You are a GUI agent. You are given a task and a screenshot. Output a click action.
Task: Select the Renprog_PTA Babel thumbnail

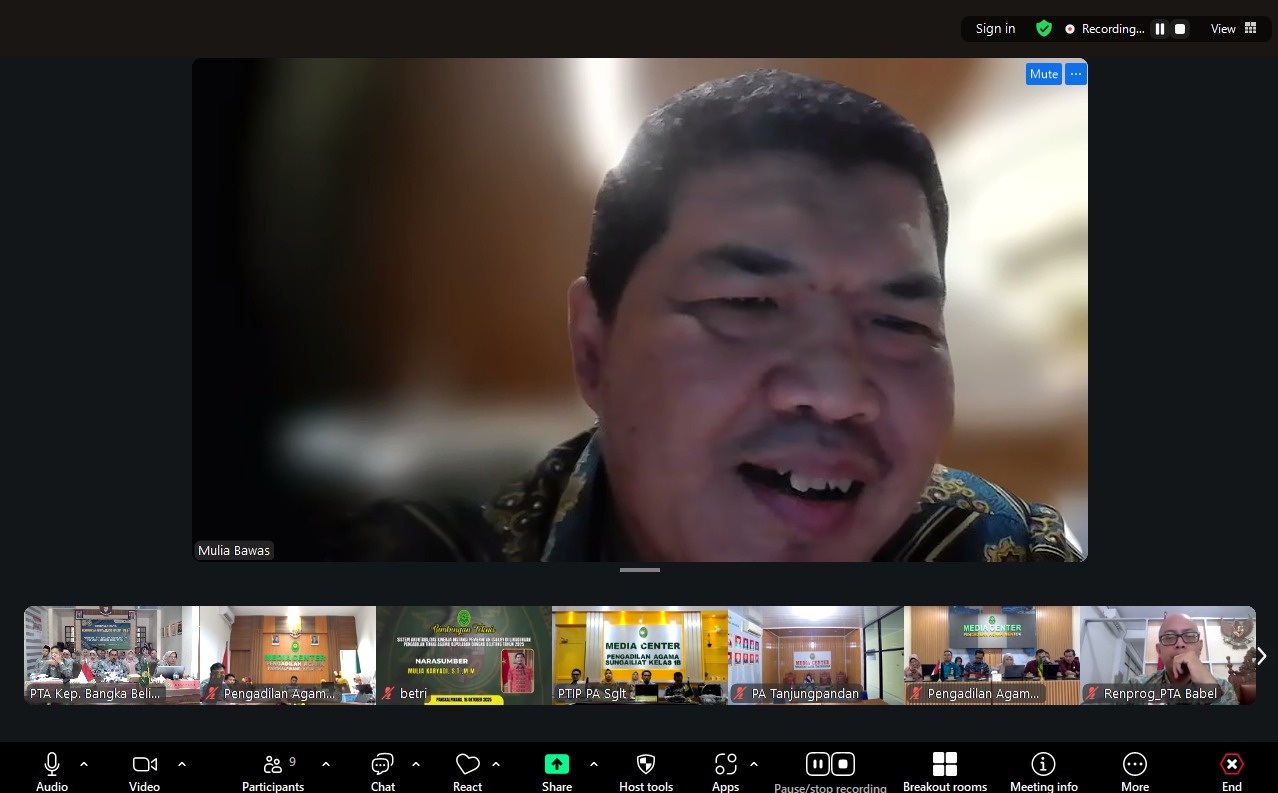pos(1168,655)
